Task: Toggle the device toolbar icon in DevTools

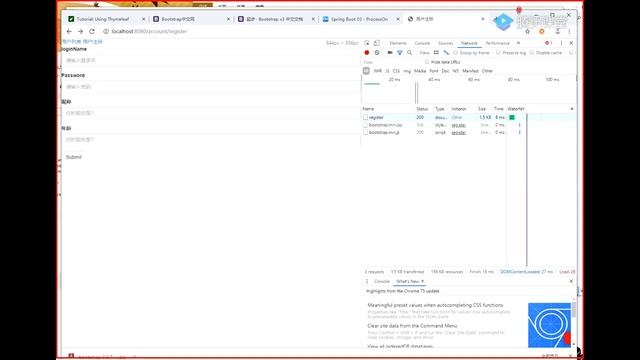Action: tap(377, 43)
